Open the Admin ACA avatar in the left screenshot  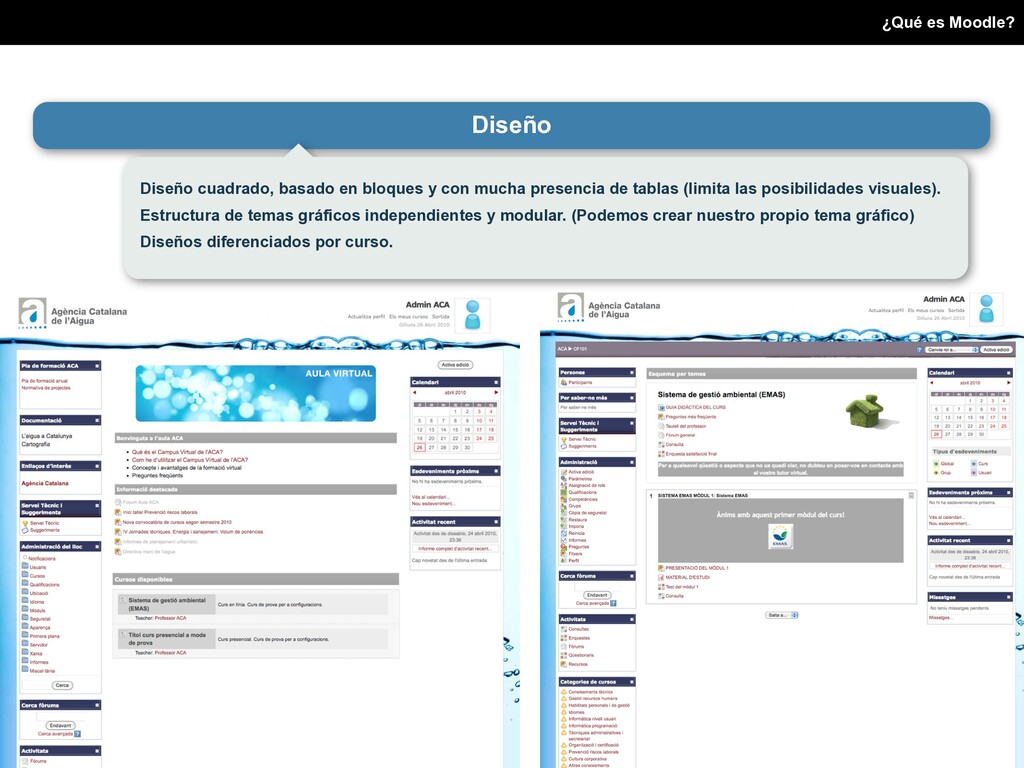472,315
